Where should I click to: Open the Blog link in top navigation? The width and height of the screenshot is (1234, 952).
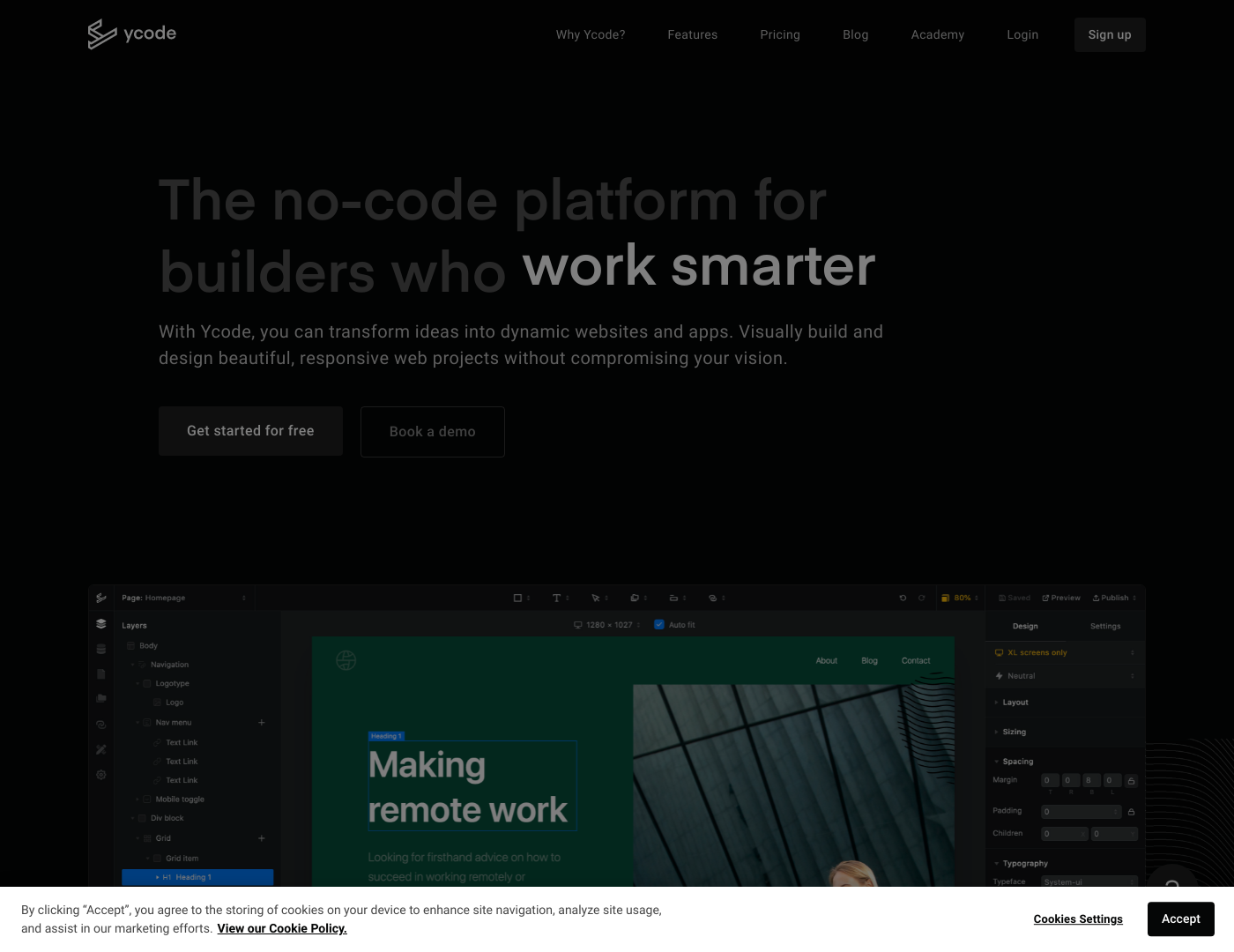(856, 34)
